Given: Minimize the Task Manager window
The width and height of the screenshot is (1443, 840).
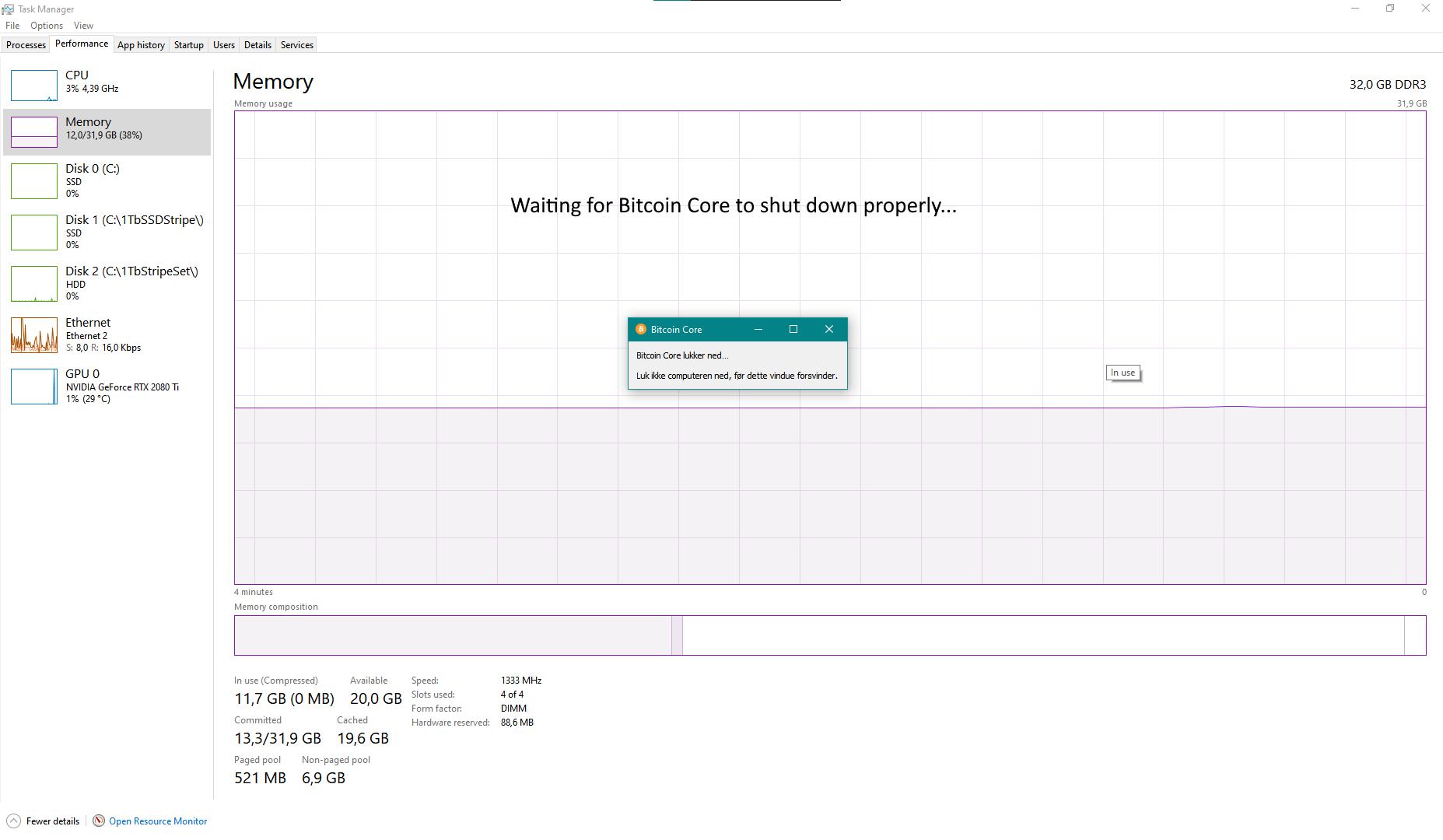Looking at the screenshot, I should tap(1354, 9).
